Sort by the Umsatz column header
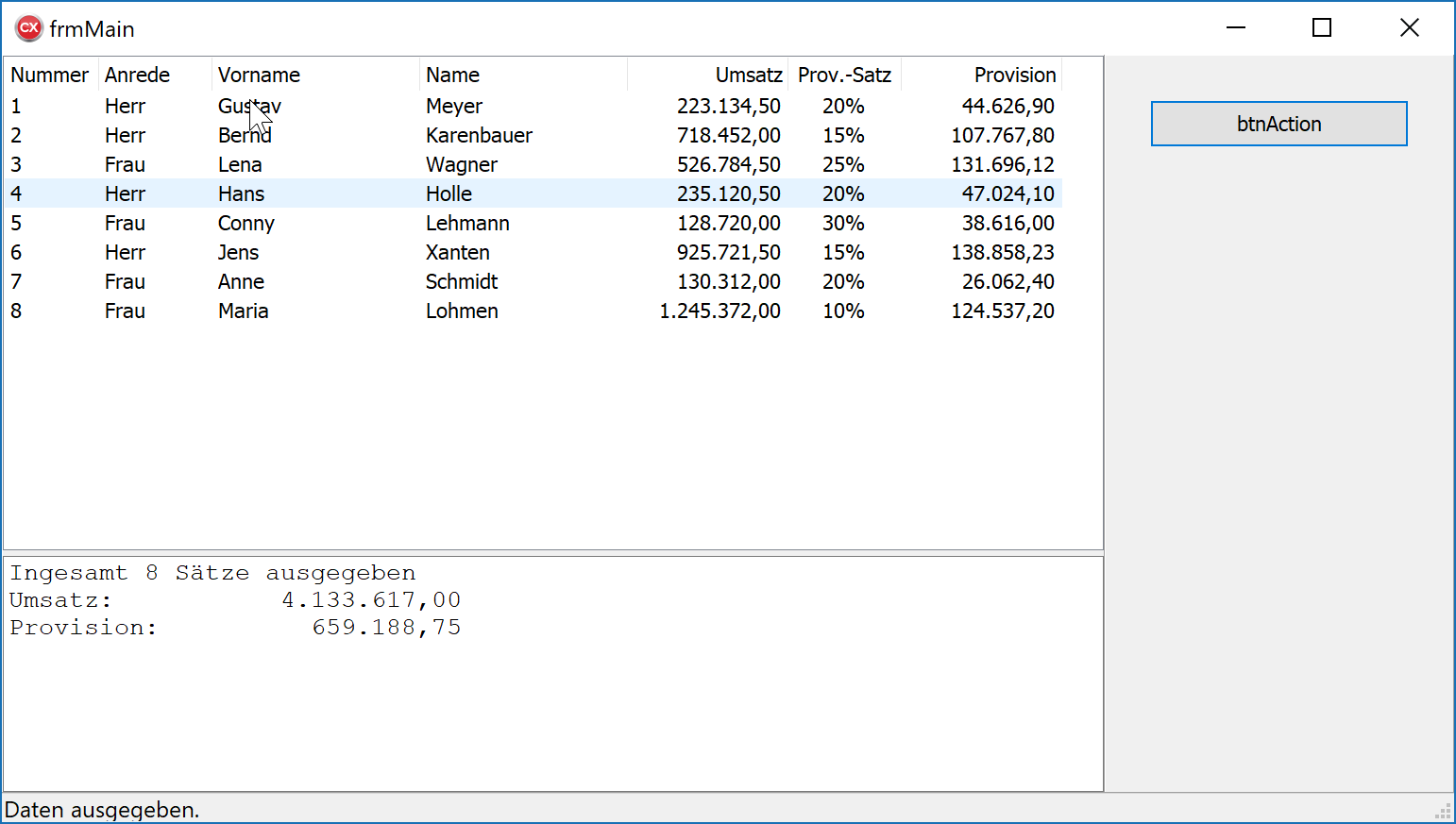The height and width of the screenshot is (824, 1456). tap(748, 75)
